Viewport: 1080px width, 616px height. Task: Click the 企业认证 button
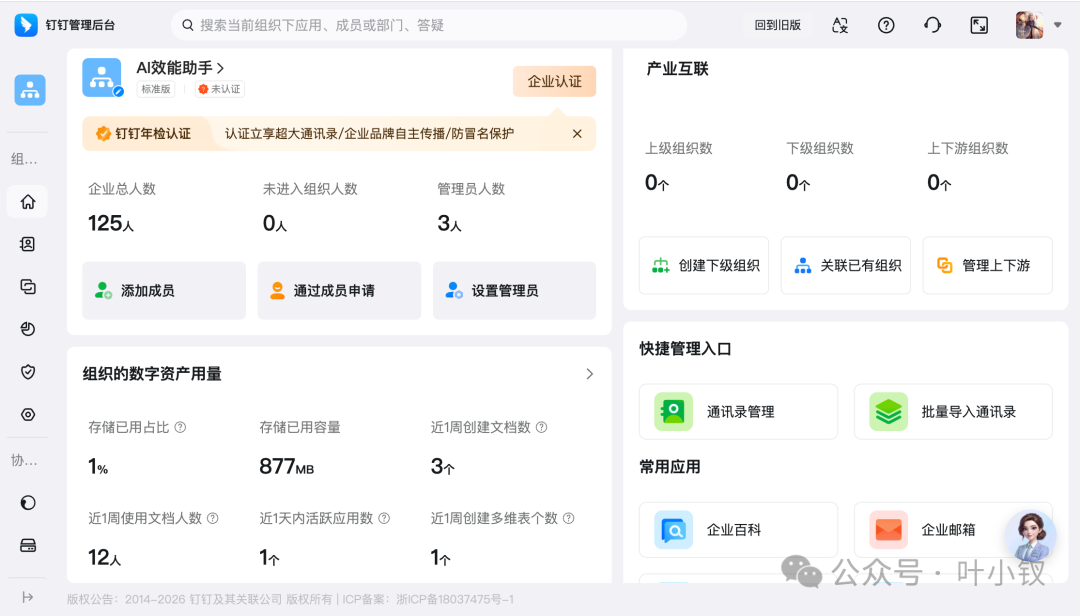[x=554, y=81]
